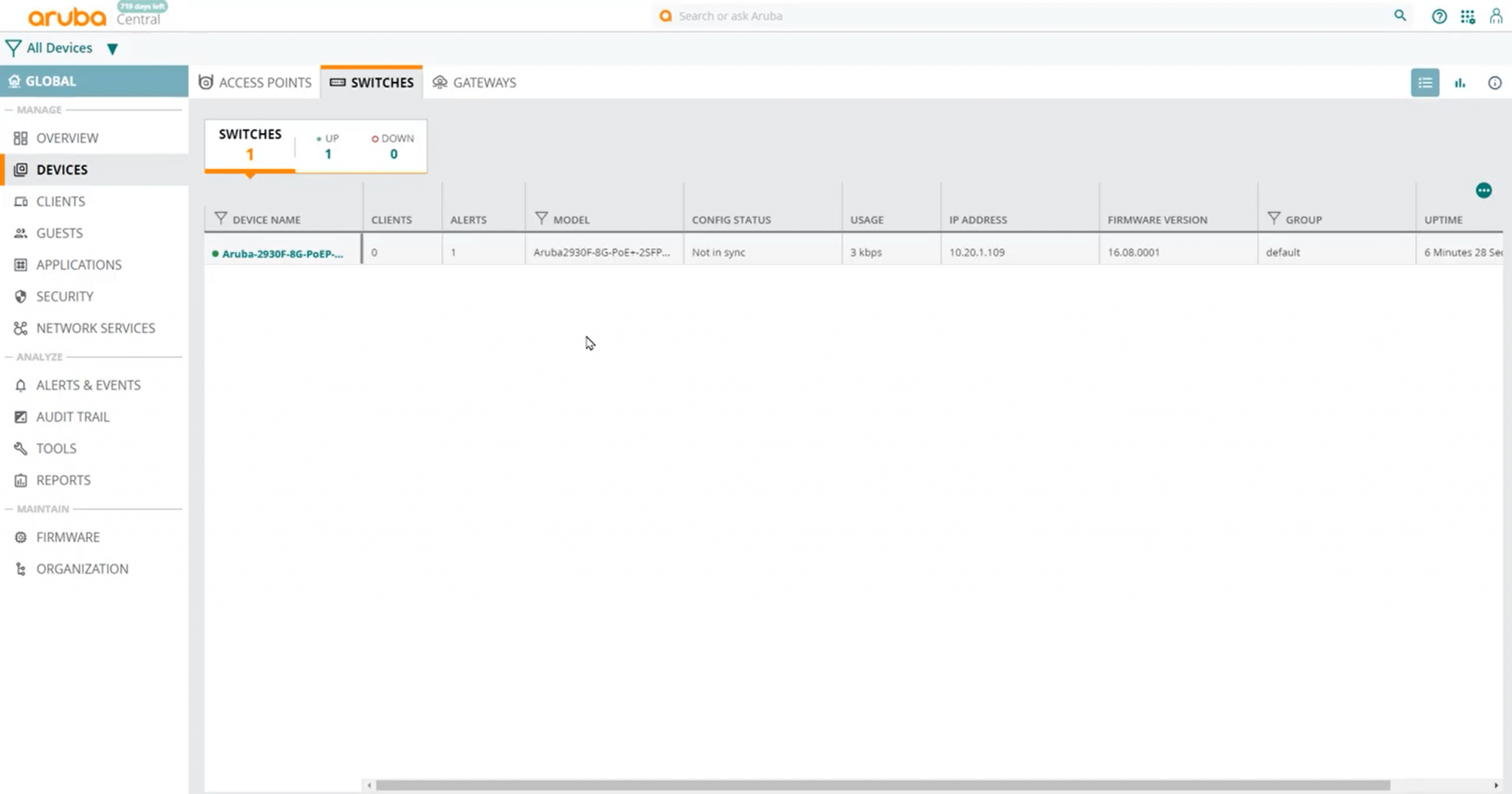Image resolution: width=1512 pixels, height=794 pixels.
Task: Sort by Uptime column header
Action: 1443,220
